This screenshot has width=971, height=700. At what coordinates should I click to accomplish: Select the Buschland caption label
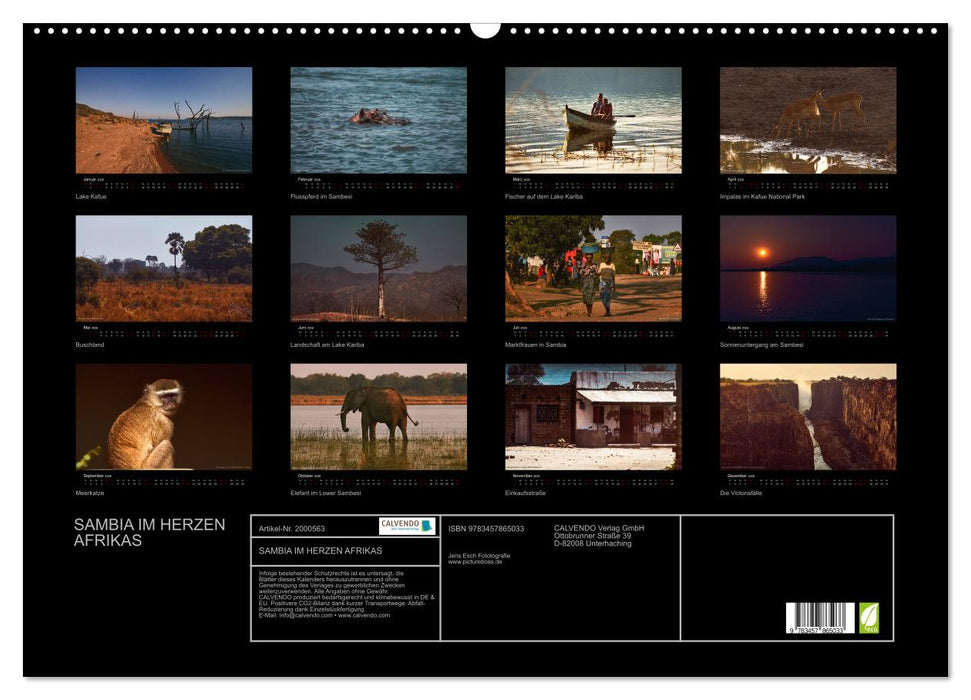click(x=92, y=344)
